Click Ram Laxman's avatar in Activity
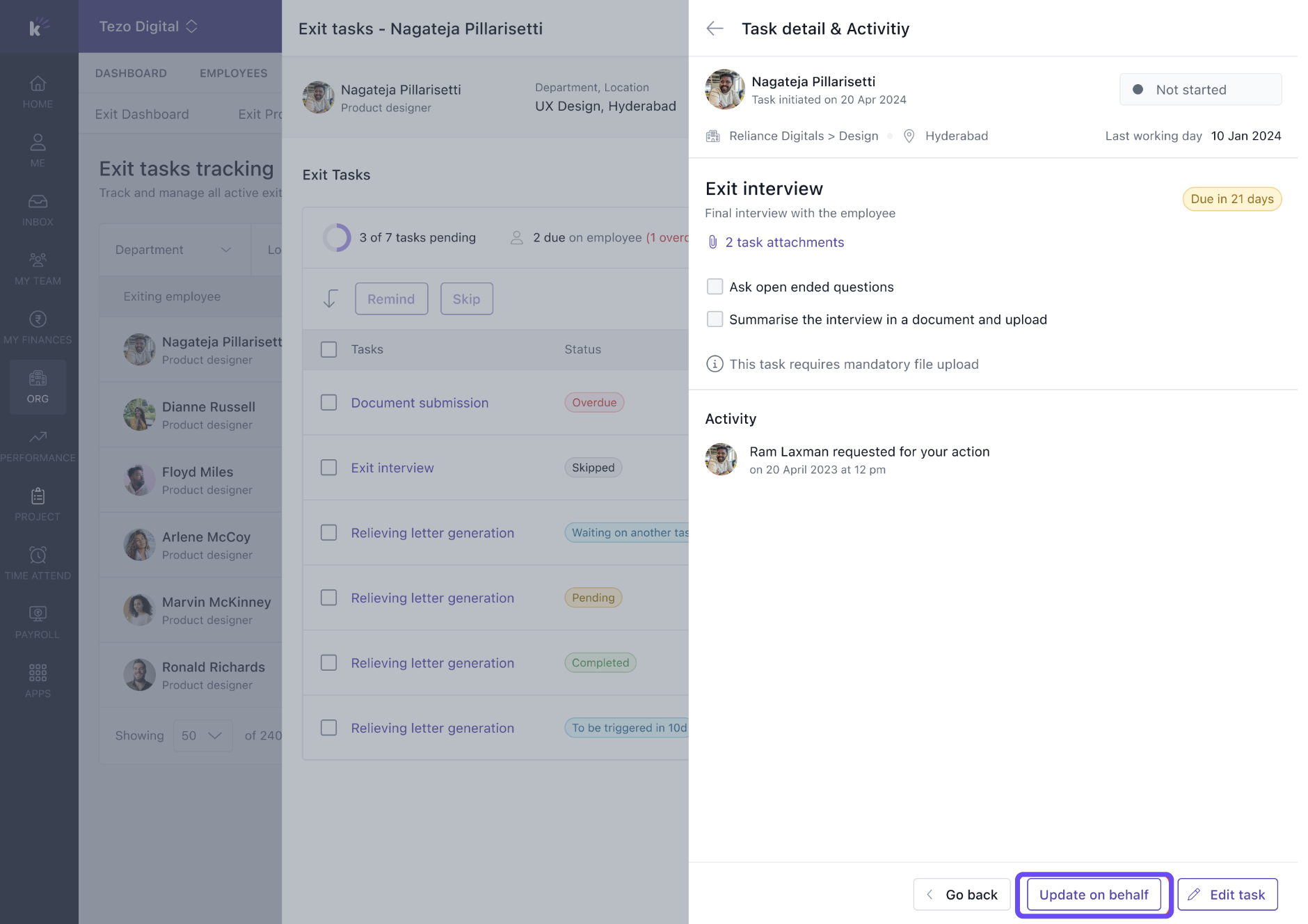The image size is (1308, 924). click(x=721, y=460)
